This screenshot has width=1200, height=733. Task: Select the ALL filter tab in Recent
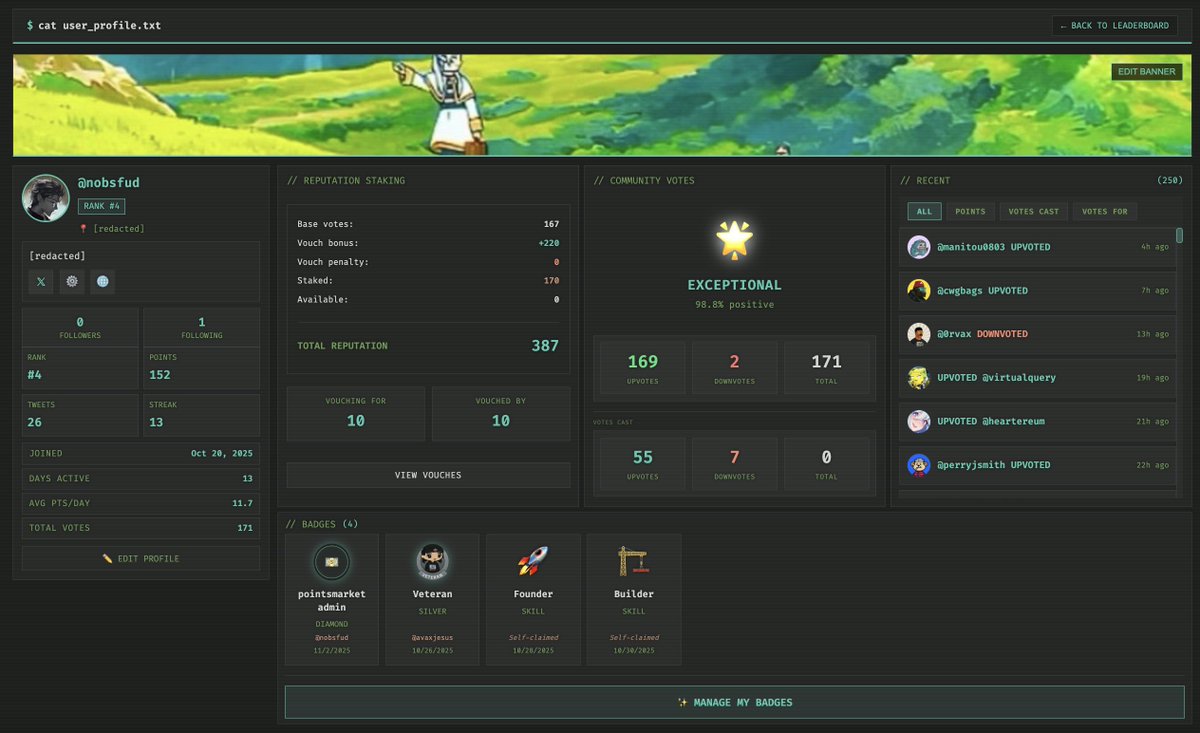924,211
